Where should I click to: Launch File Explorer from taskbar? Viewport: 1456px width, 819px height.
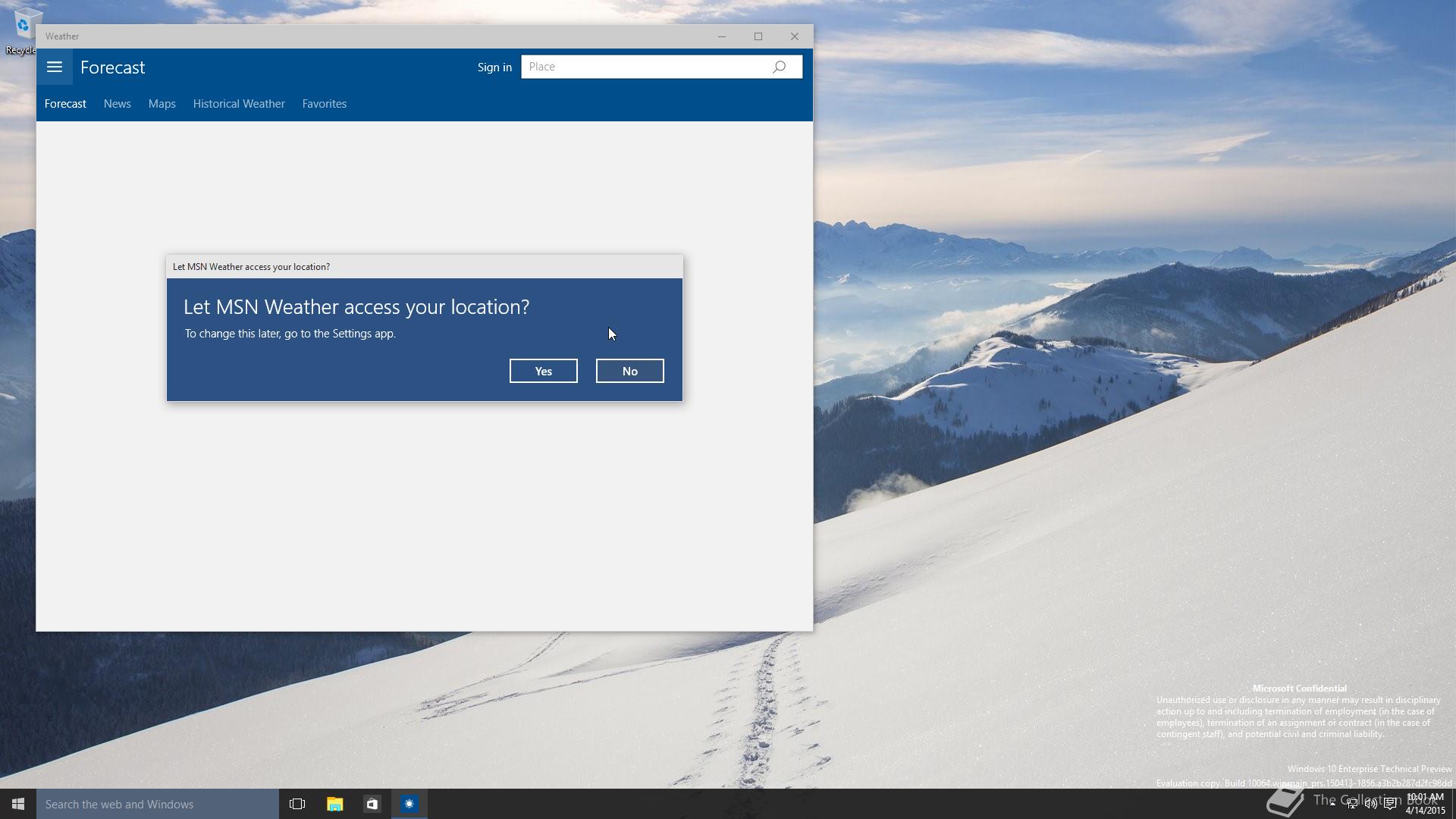point(334,804)
